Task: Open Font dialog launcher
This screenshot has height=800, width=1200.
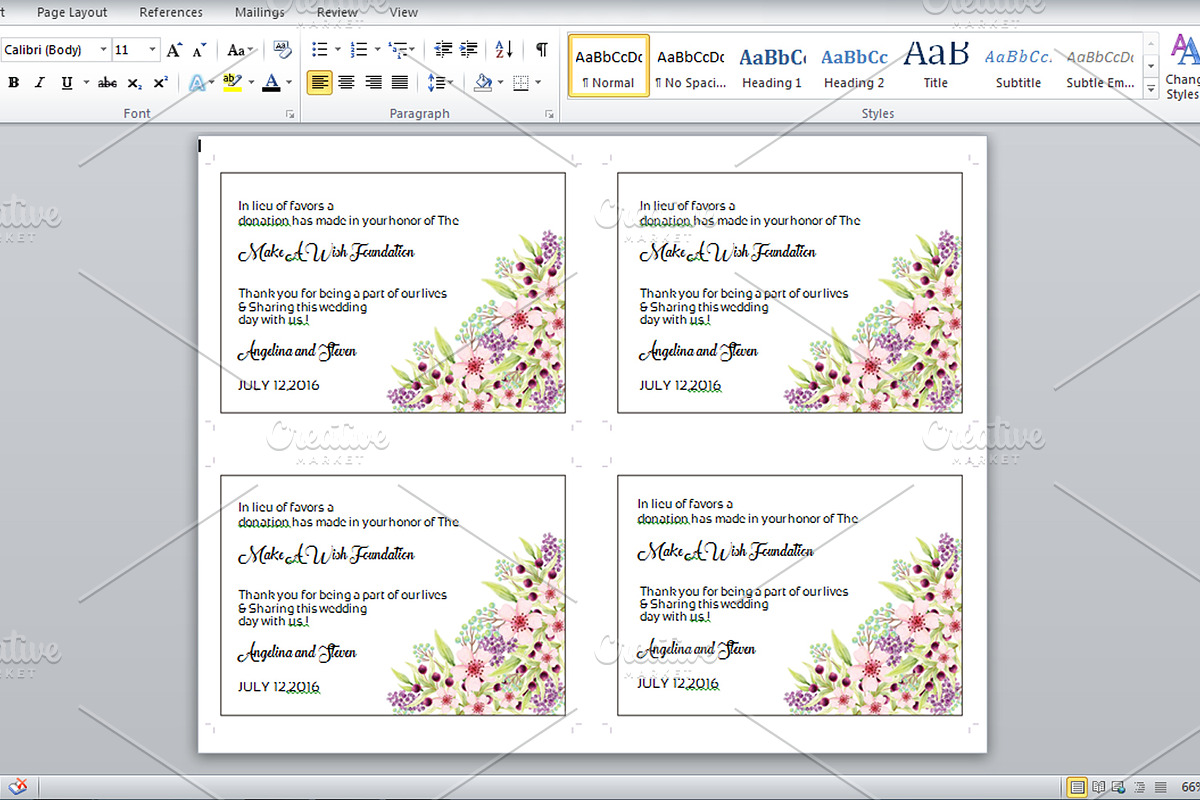Action: click(290, 115)
